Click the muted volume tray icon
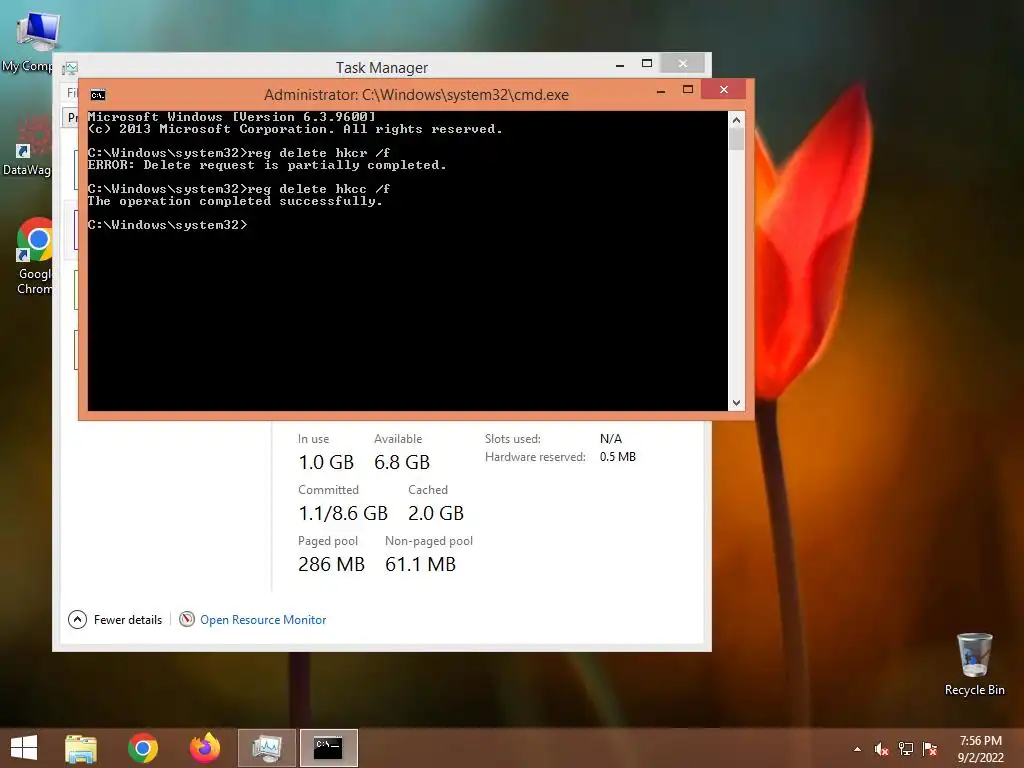Viewport: 1024px width, 768px height. [x=881, y=749]
